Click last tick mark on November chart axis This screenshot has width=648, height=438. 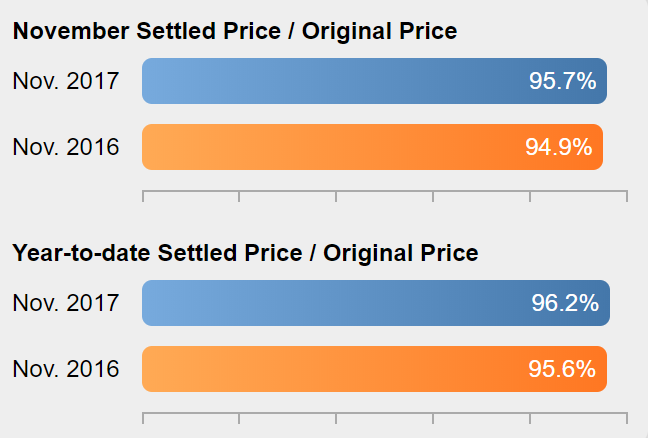point(627,196)
